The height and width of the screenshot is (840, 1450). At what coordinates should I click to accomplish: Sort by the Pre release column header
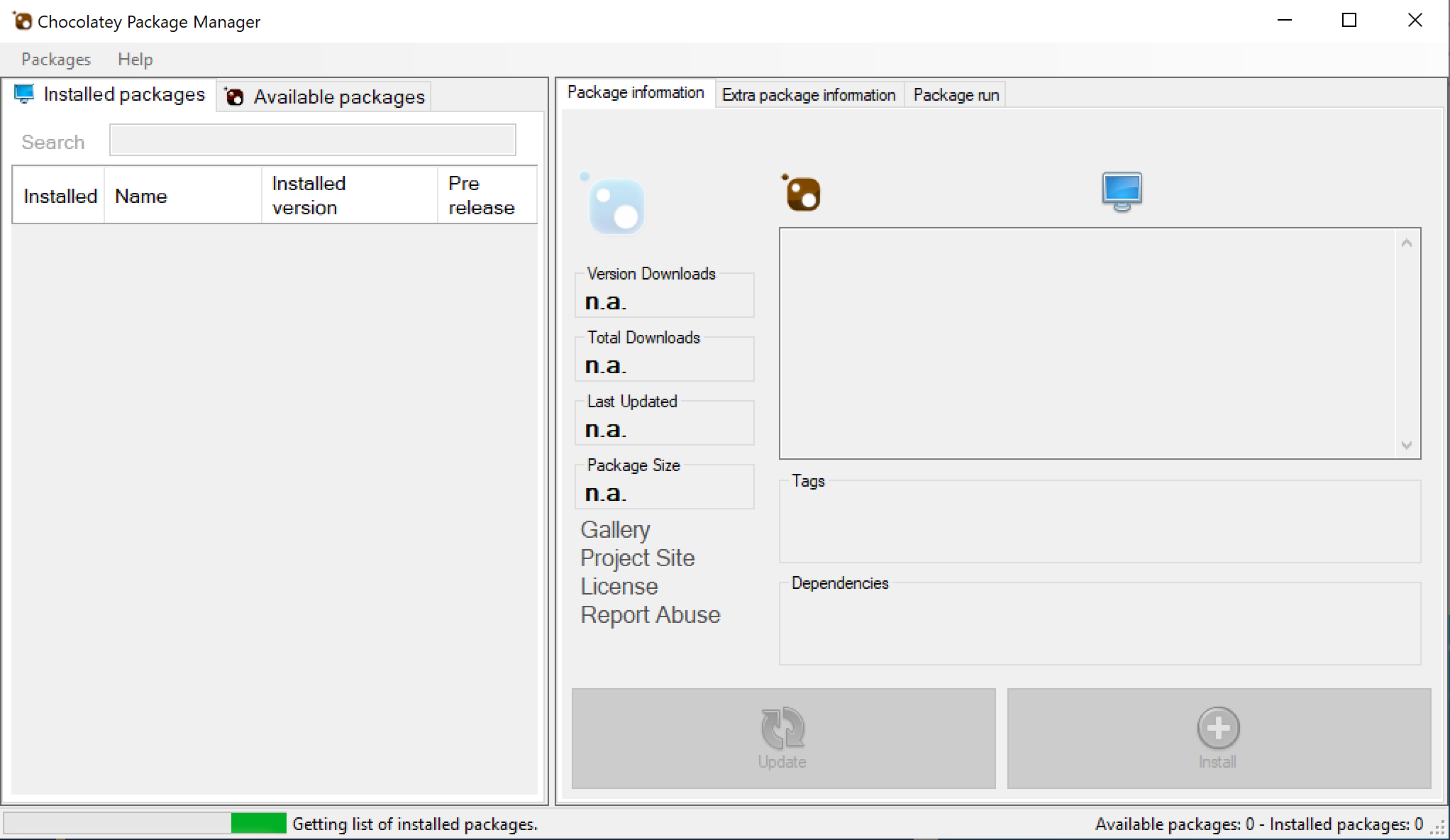(487, 195)
